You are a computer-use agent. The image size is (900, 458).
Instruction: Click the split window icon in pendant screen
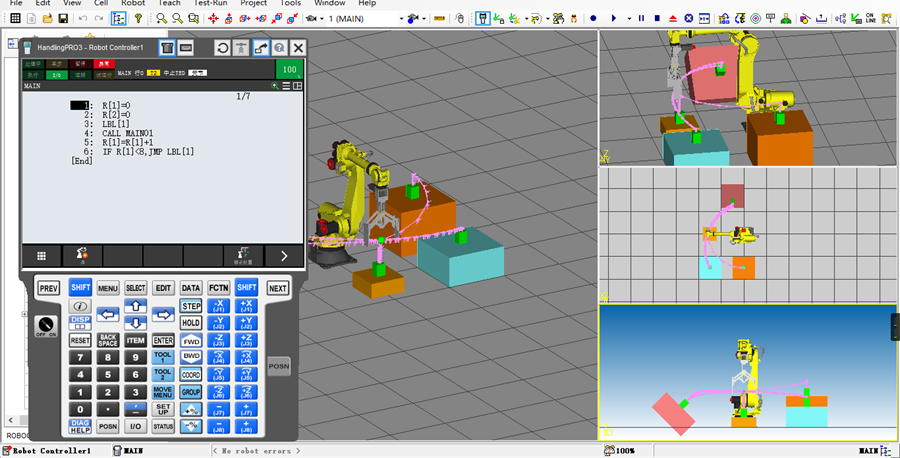pyautogui.click(x=297, y=86)
